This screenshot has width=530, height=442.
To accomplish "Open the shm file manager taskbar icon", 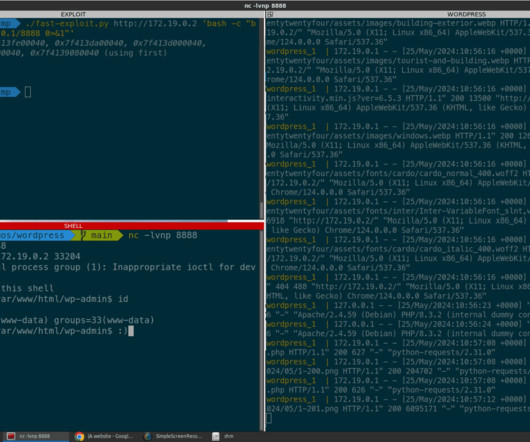I will [x=216, y=436].
